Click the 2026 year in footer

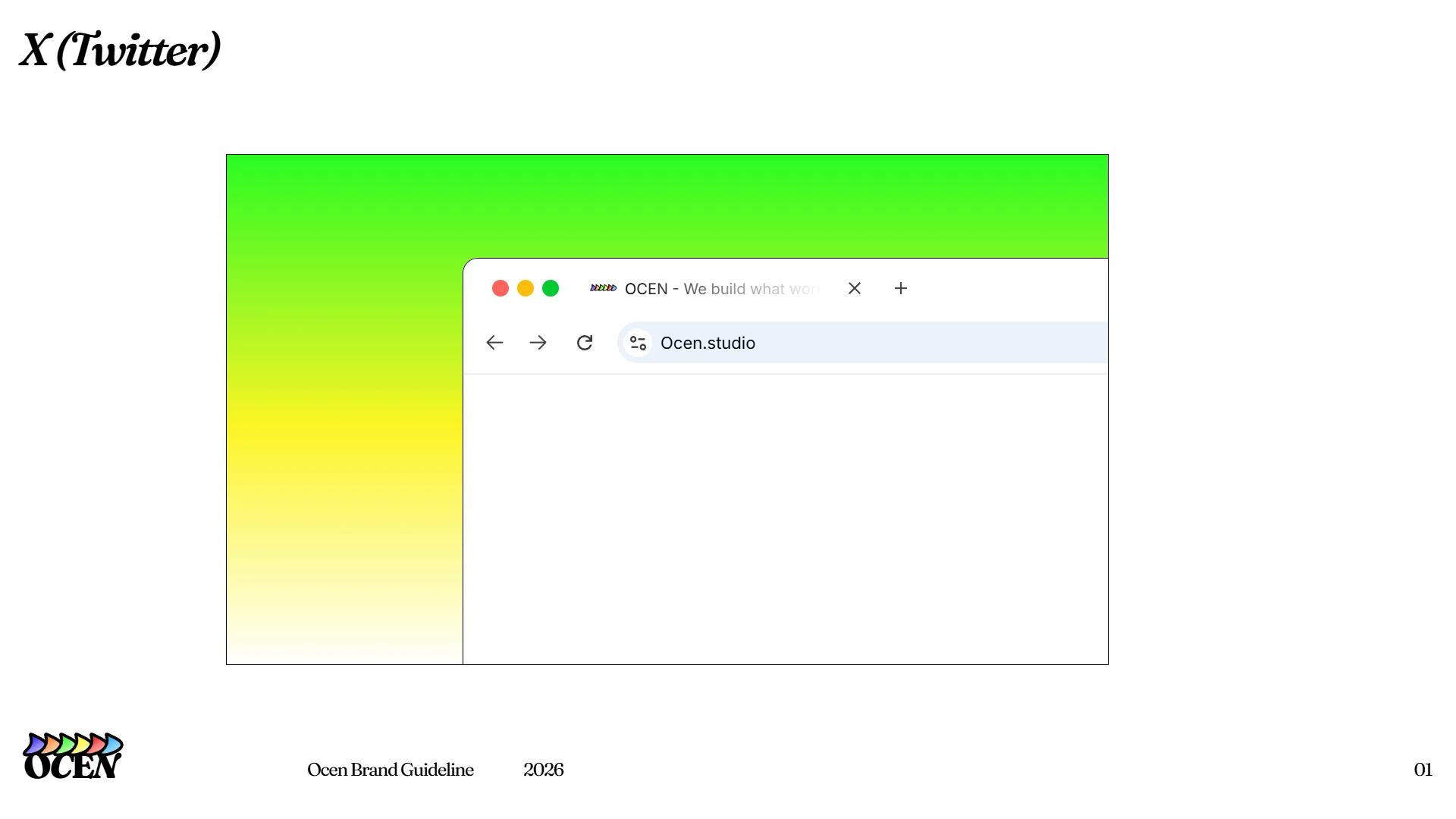pyautogui.click(x=544, y=770)
